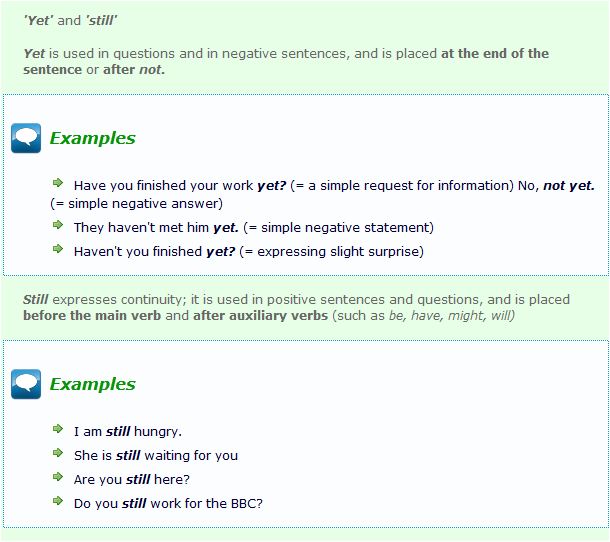Click the bold 'before the main verb' text

pos(88,315)
